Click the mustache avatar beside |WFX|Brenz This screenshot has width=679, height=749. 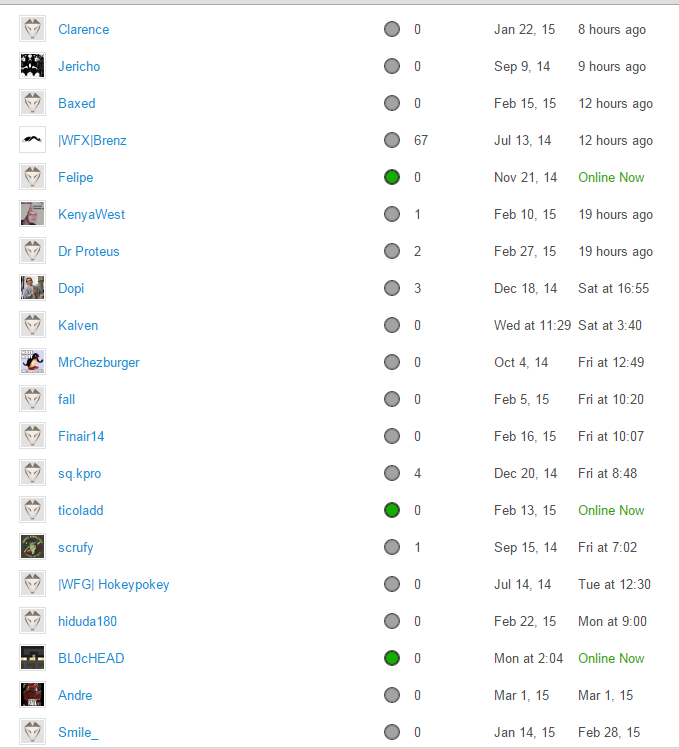pos(32,140)
